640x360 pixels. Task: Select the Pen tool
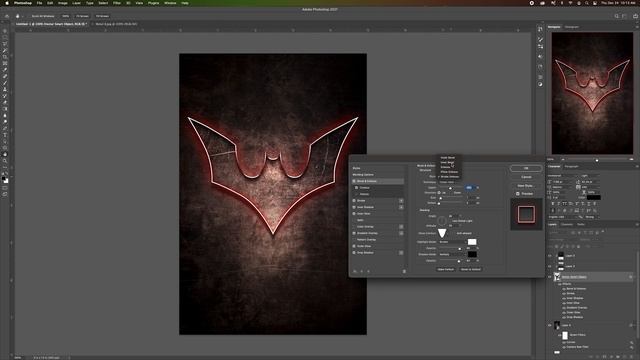5,128
